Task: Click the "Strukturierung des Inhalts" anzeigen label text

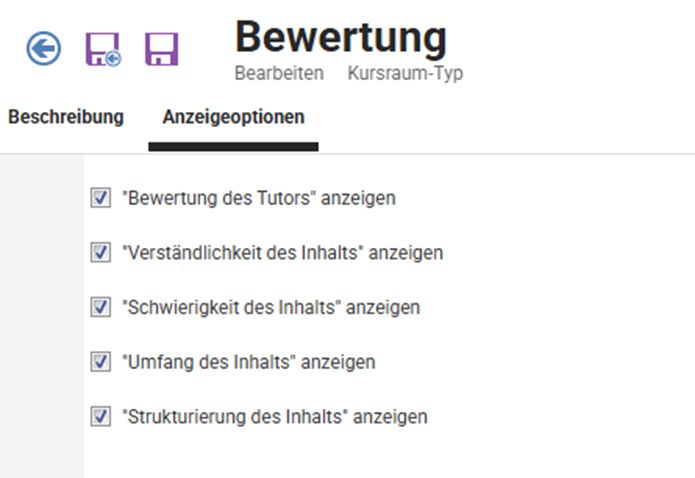Action: [274, 416]
